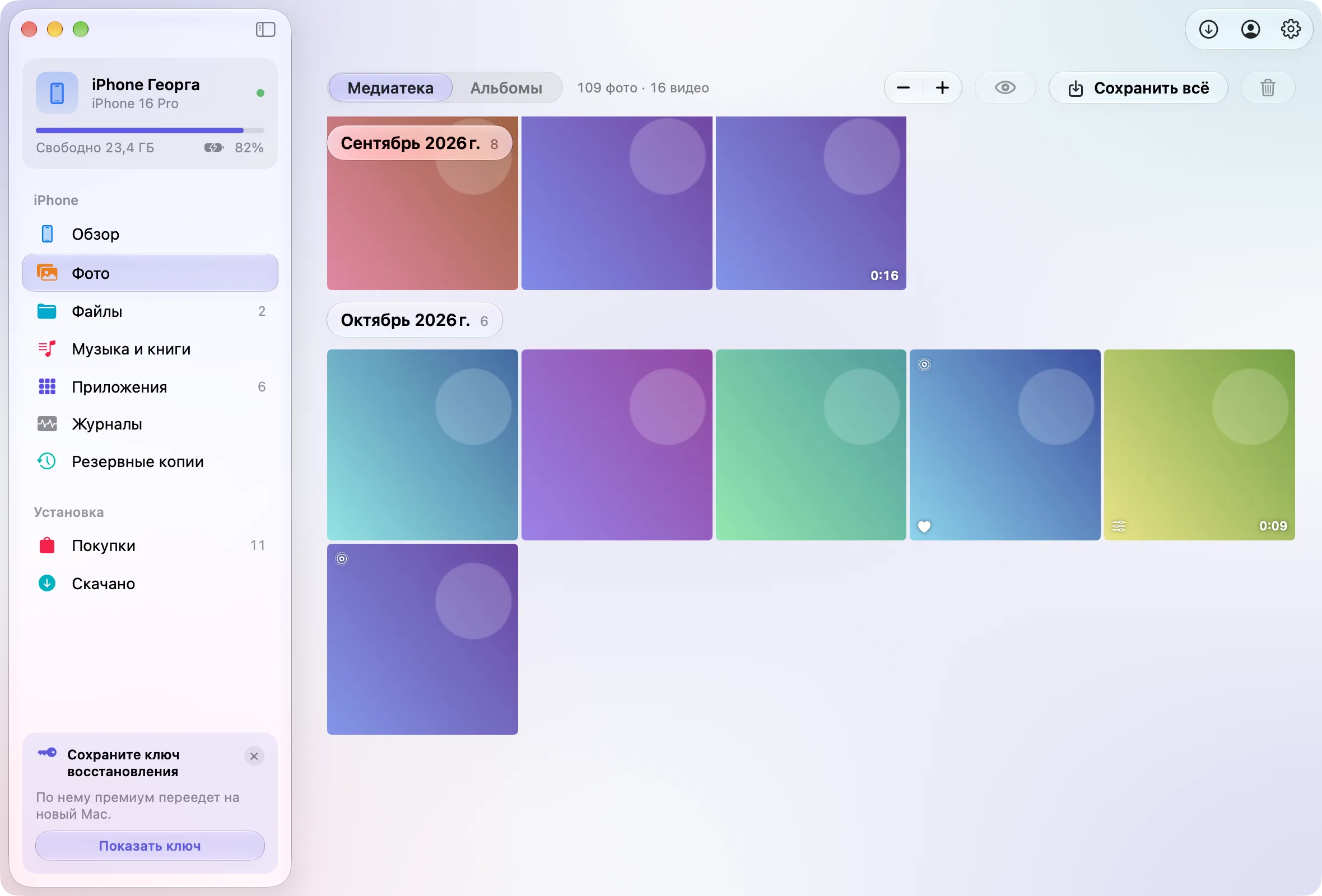Click the Live Photo icon on blue thumbnail
Viewport: 1322px width, 896px height.
coord(924,365)
